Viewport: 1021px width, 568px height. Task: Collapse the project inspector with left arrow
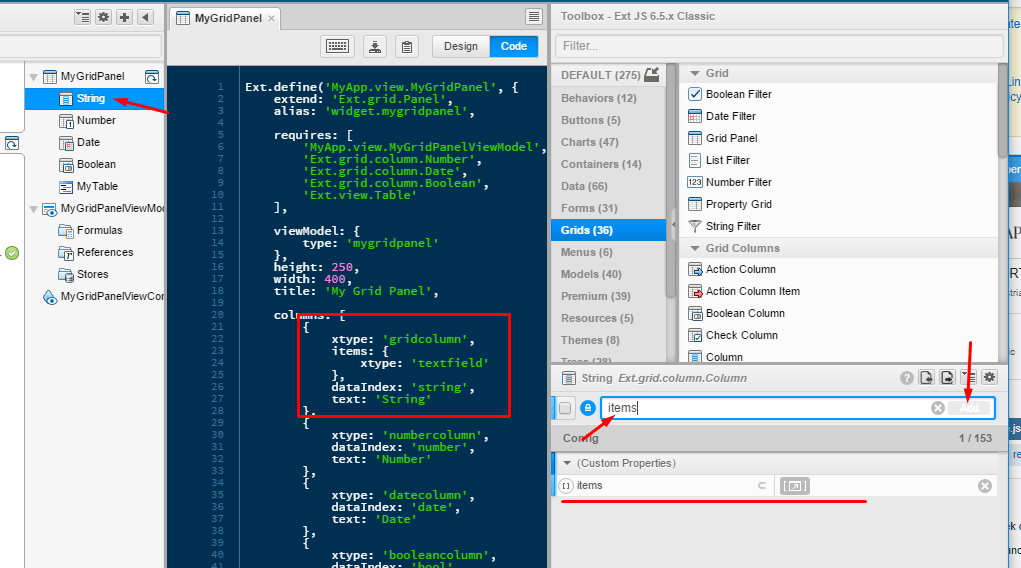coord(145,17)
